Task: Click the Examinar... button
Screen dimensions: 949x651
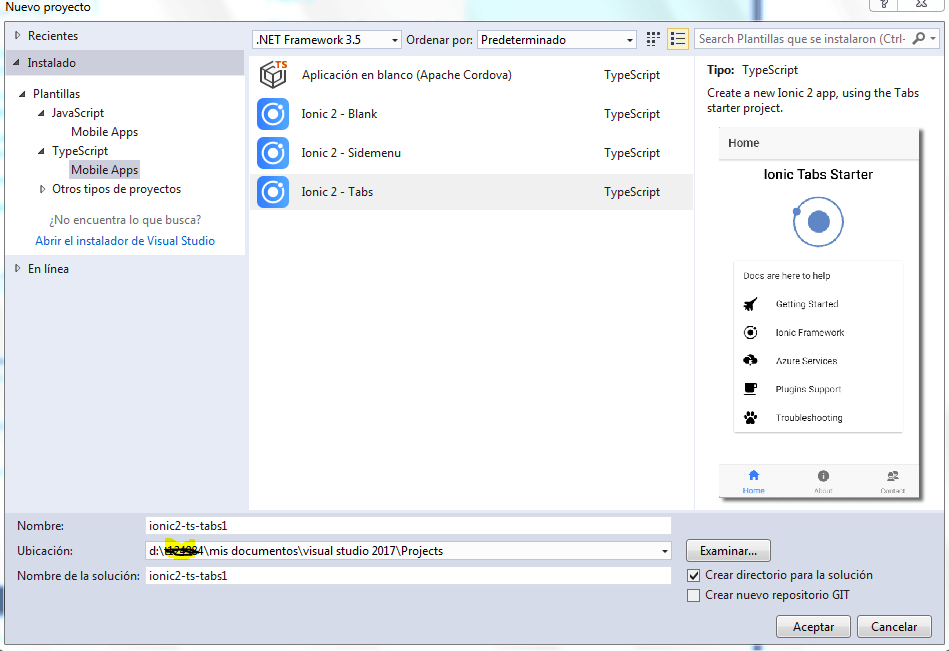Action: (x=728, y=551)
